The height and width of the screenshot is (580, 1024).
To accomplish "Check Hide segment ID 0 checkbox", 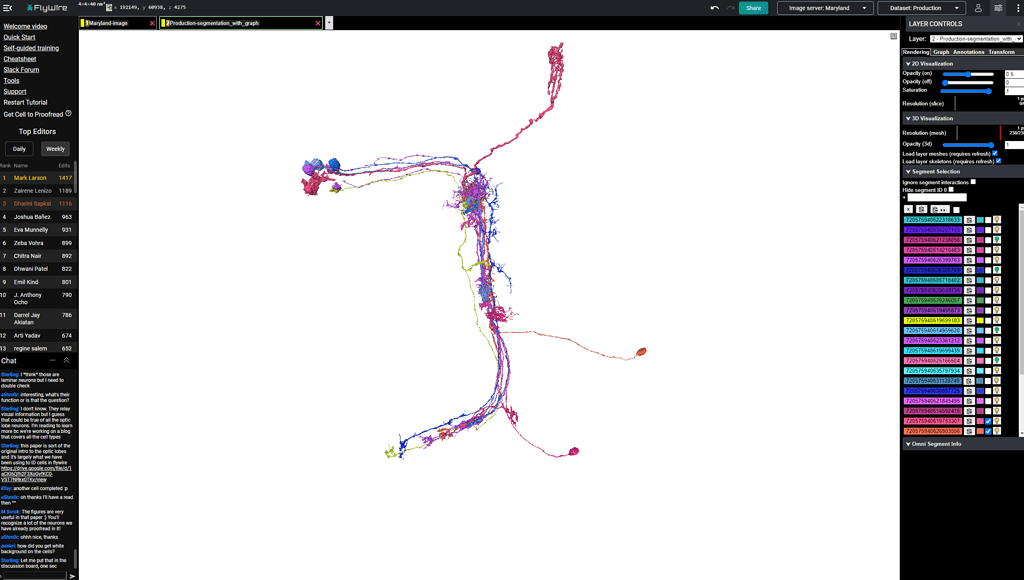I will click(x=951, y=189).
